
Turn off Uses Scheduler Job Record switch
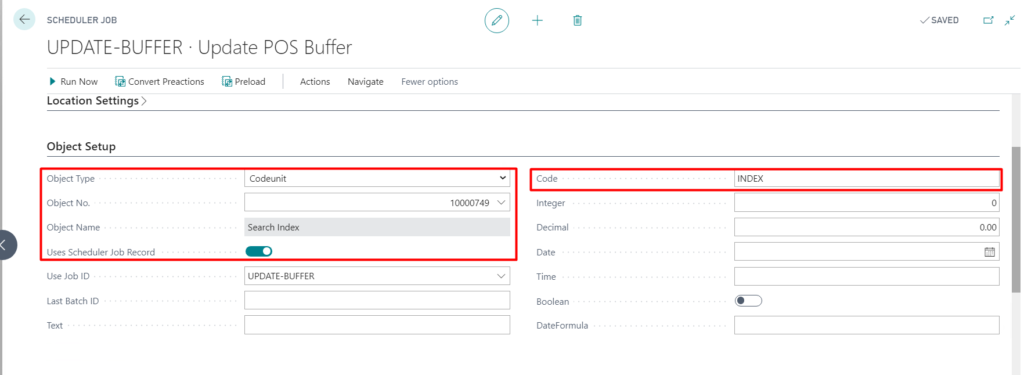click(259, 252)
